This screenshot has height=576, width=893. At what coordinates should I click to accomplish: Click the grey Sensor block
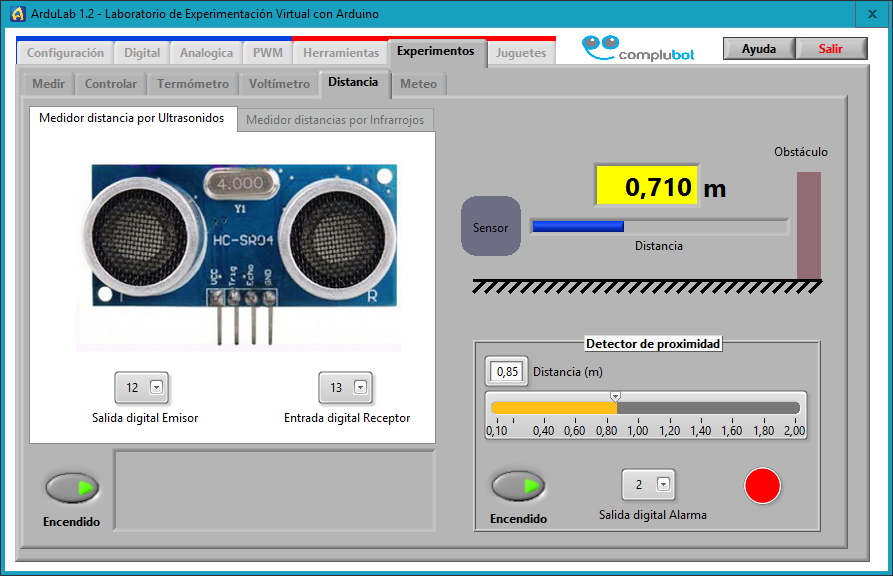click(490, 227)
